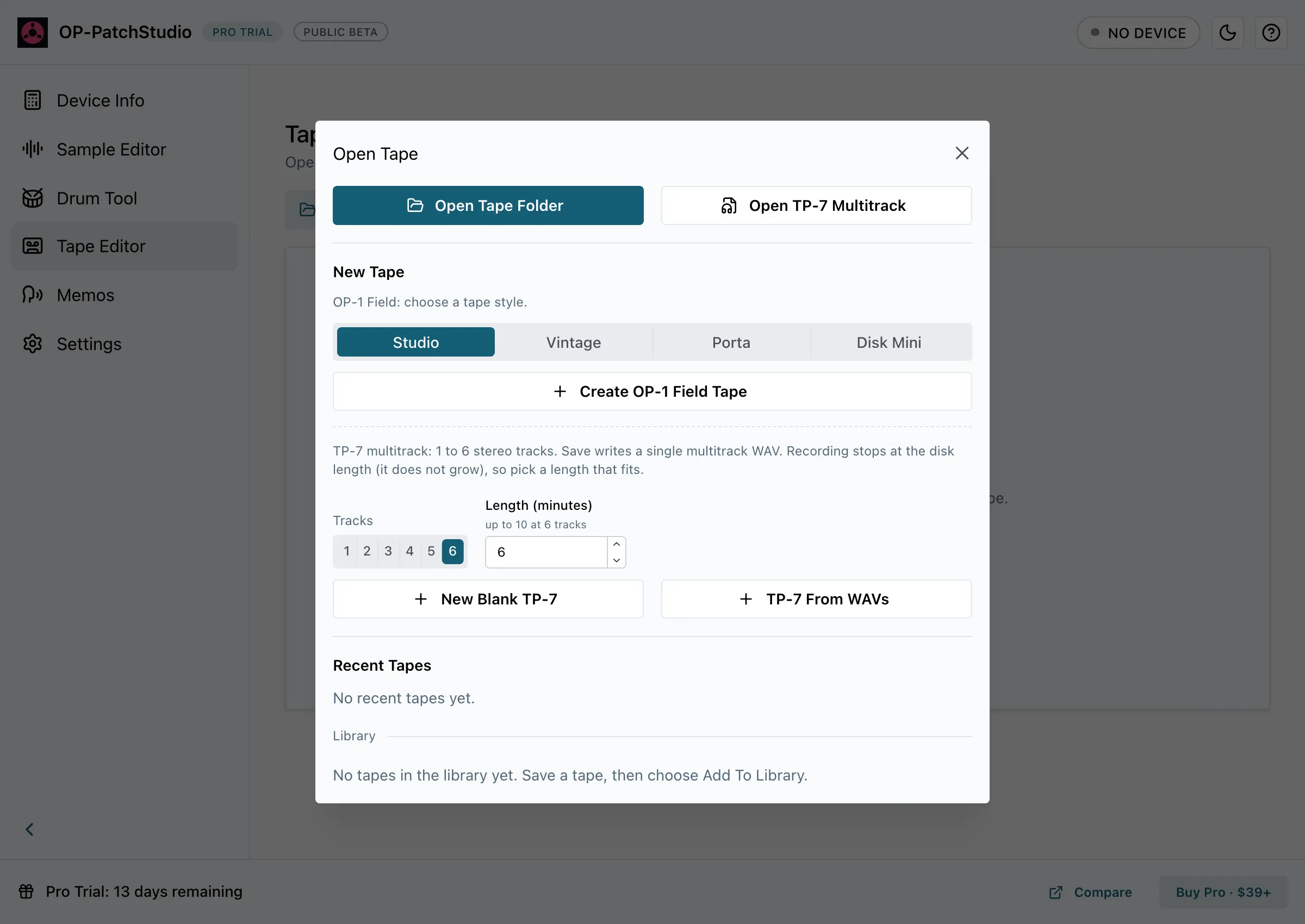1305x924 pixels.
Task: Select the Studio tape style
Action: (415, 342)
